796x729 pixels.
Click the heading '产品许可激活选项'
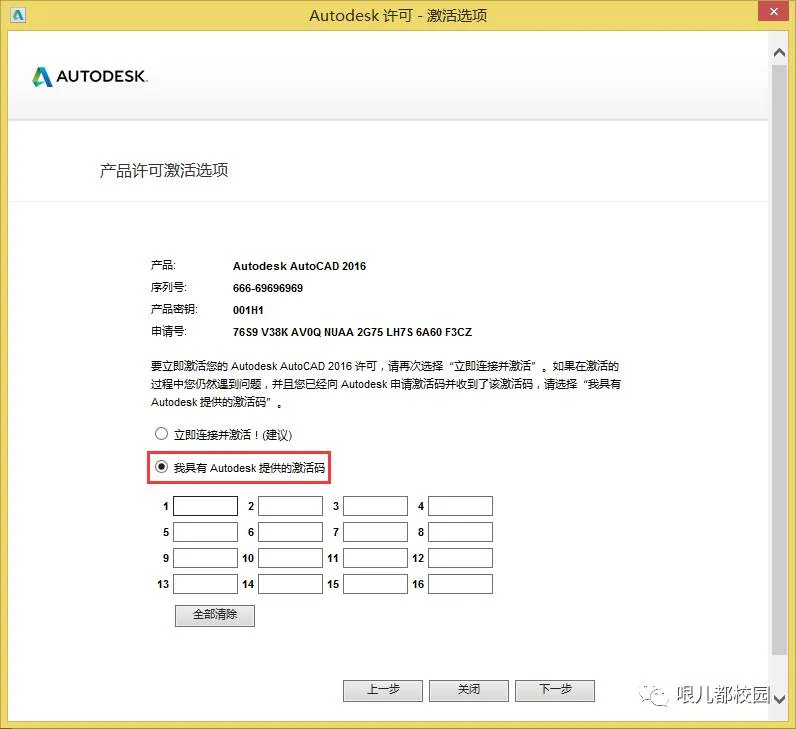[x=163, y=171]
